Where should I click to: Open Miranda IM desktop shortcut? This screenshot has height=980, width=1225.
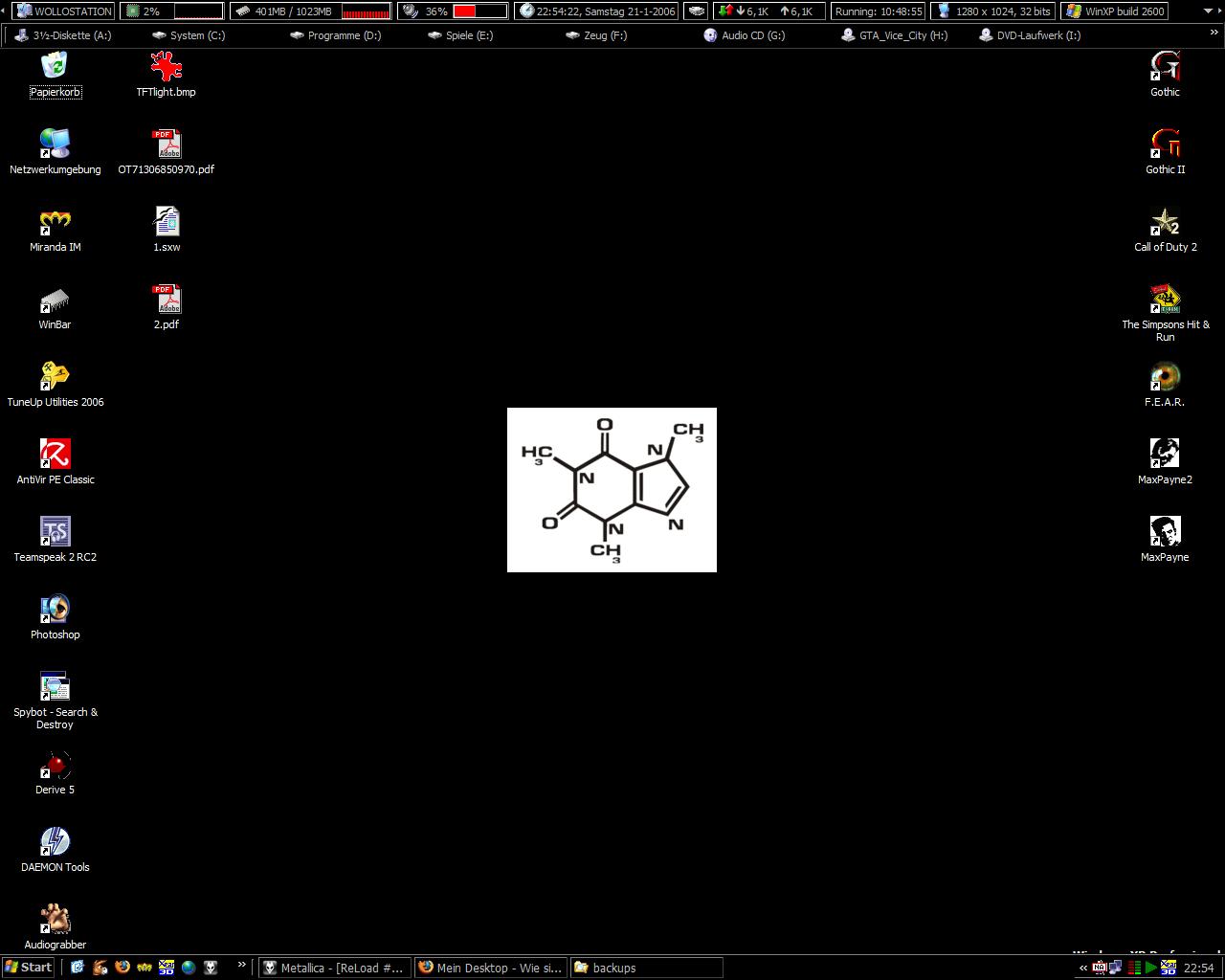(55, 223)
